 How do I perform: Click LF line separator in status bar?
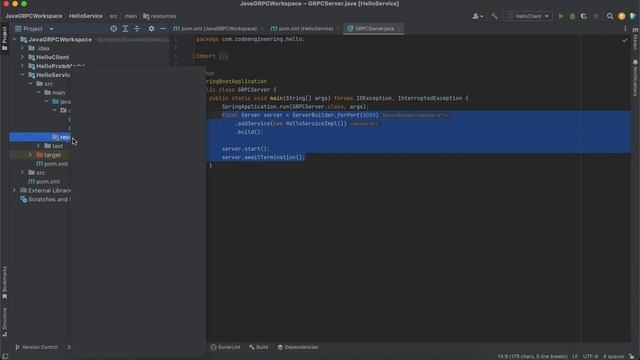pos(575,356)
